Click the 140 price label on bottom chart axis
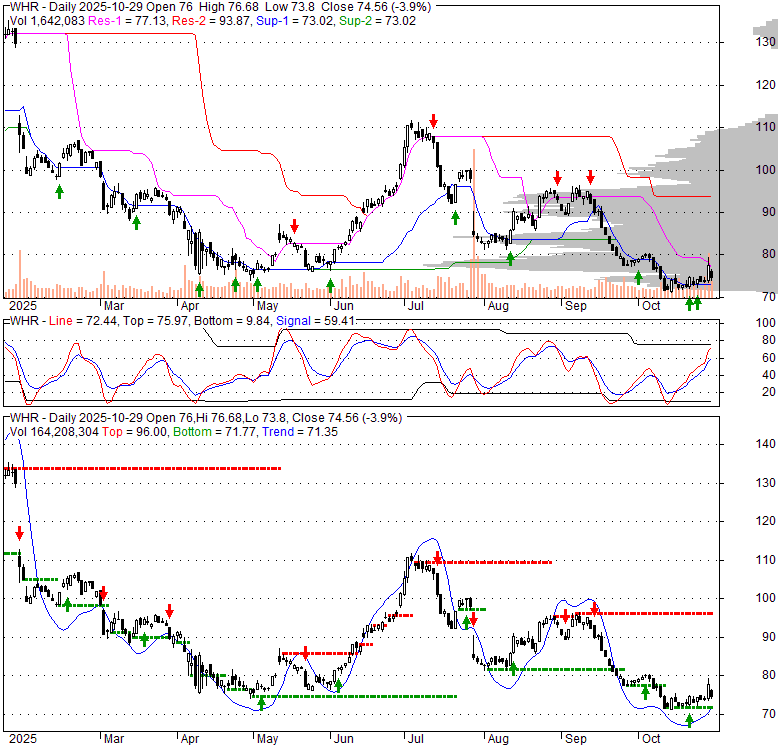780x745 pixels. tap(766, 444)
